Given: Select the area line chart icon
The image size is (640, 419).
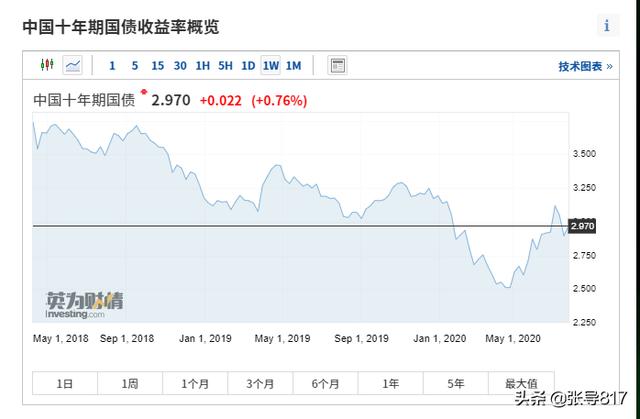Looking at the screenshot, I should [73, 65].
